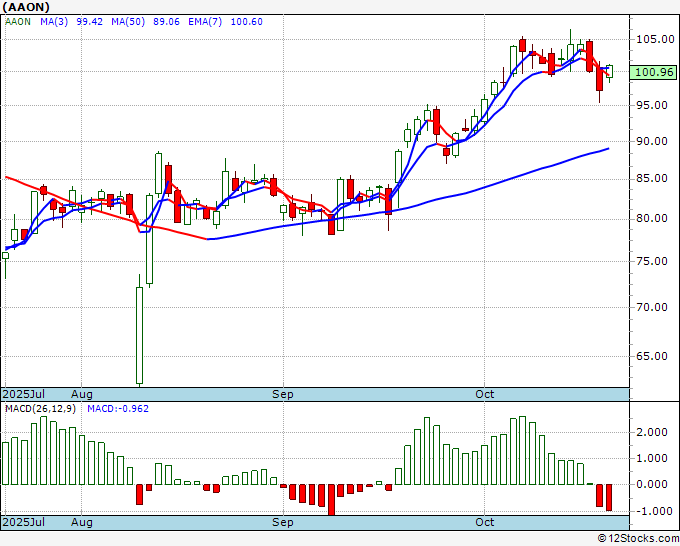
Task: Click 2025Jul on the MACD panel axis
Action: (x=24, y=522)
